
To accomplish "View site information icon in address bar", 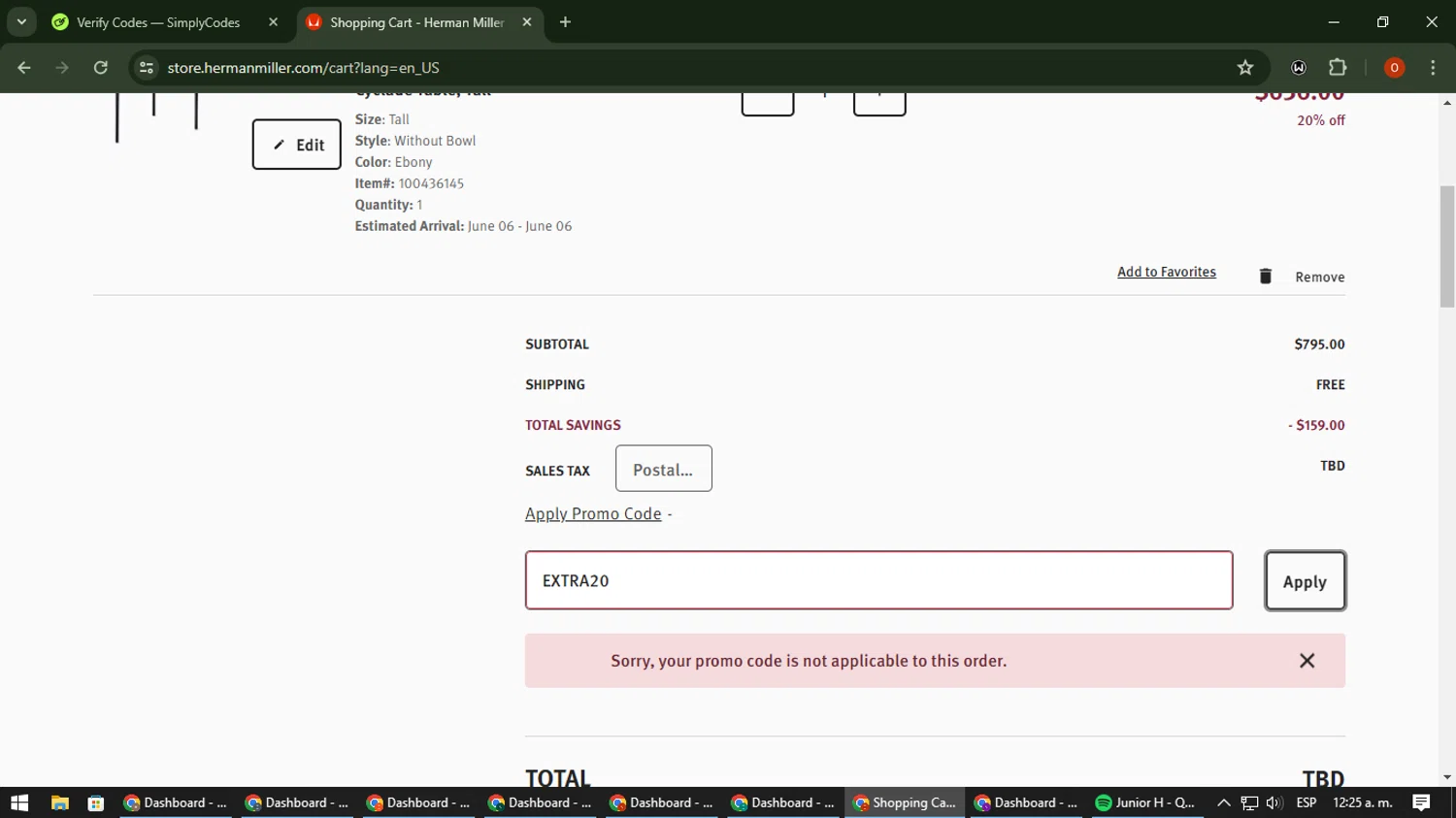I will click(x=147, y=68).
